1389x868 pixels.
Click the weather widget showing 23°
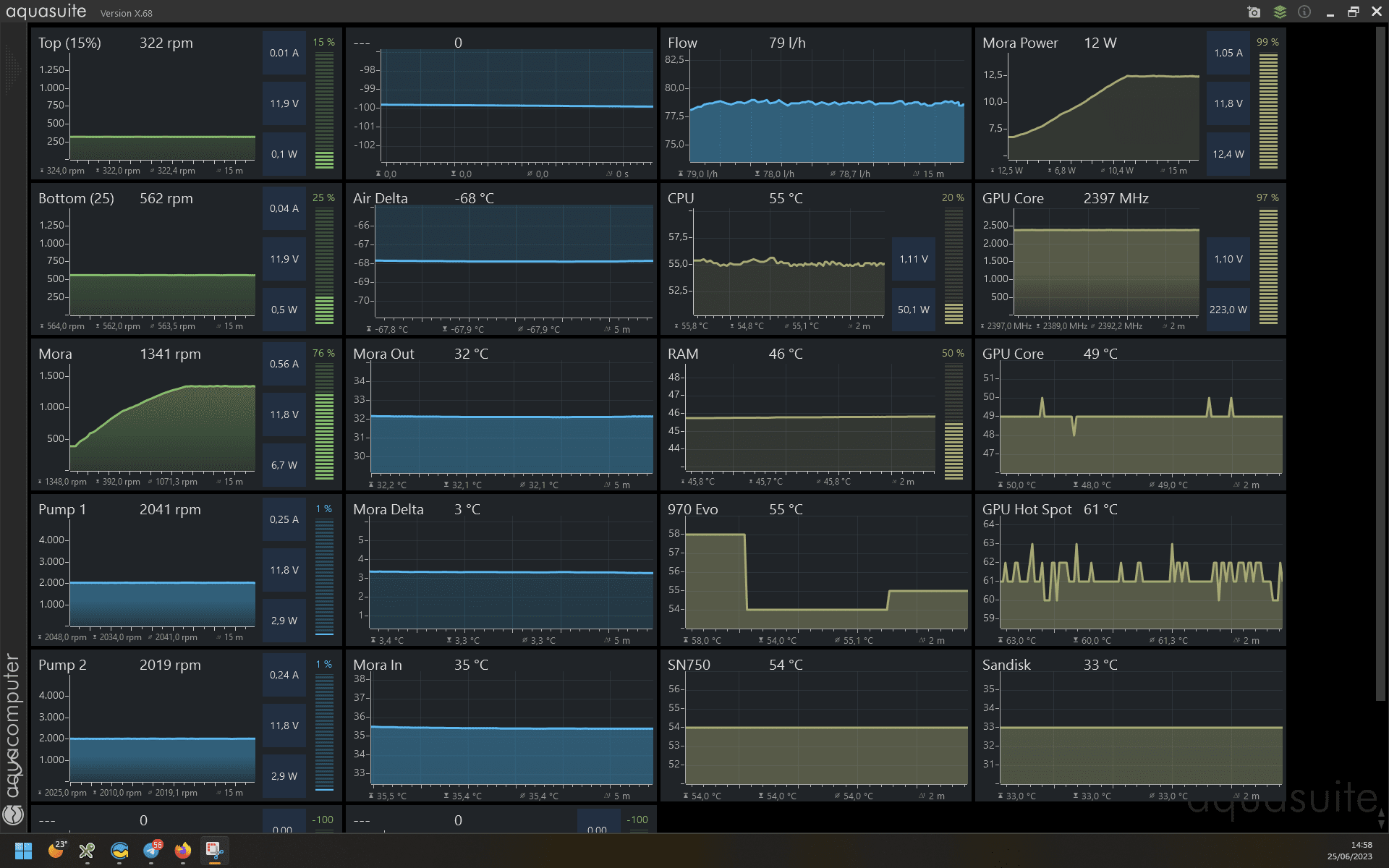click(56, 851)
